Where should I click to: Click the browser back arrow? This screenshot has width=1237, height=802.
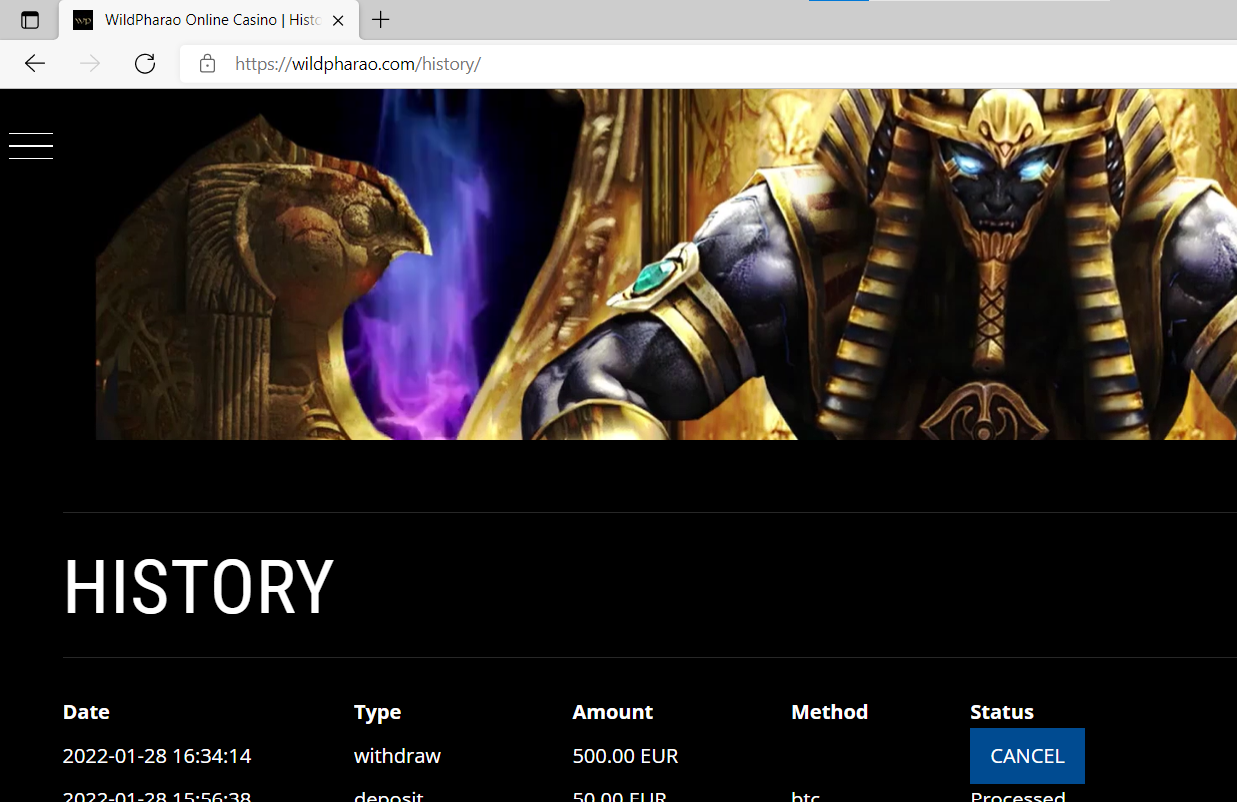point(35,64)
